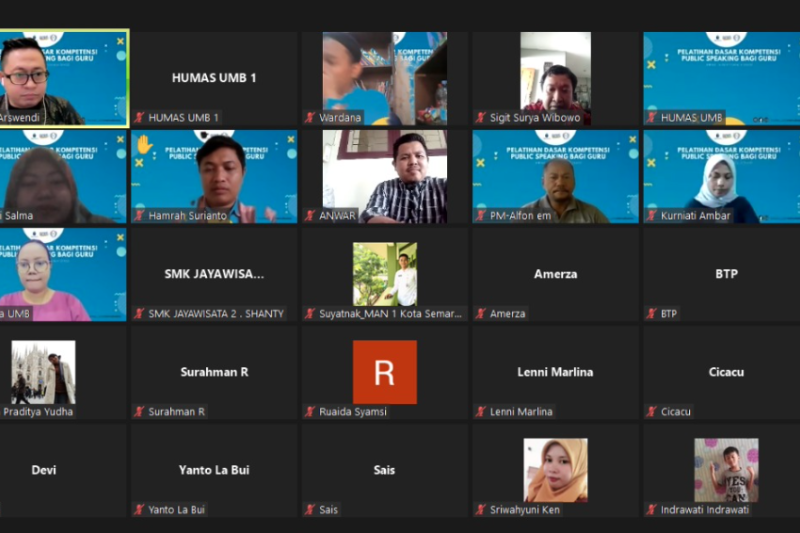Viewport: 800px width, 533px height.
Task: Click the large Amerza name in tile center
Action: click(x=555, y=274)
